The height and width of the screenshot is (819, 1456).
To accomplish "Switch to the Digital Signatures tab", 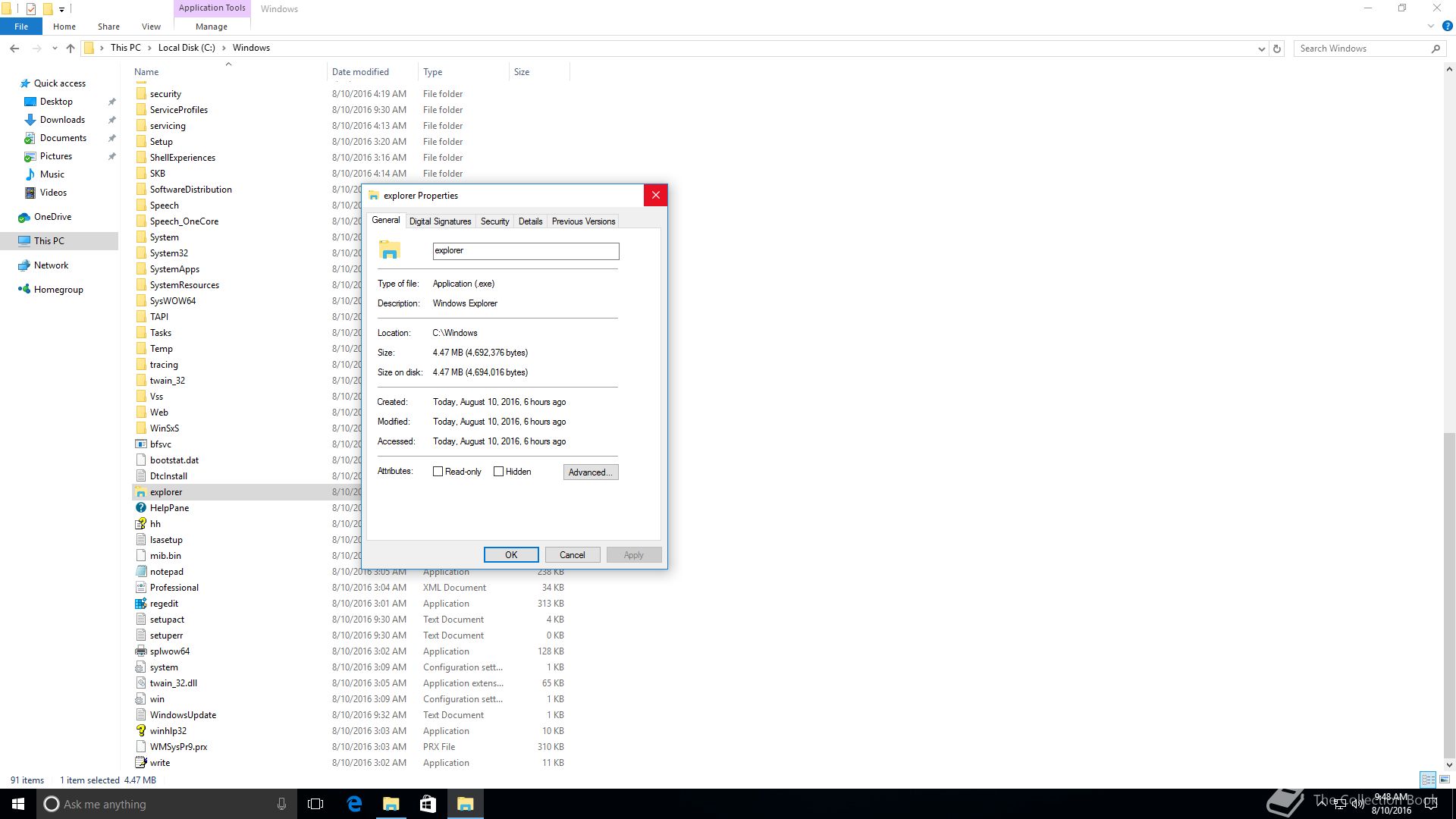I will 440,221.
